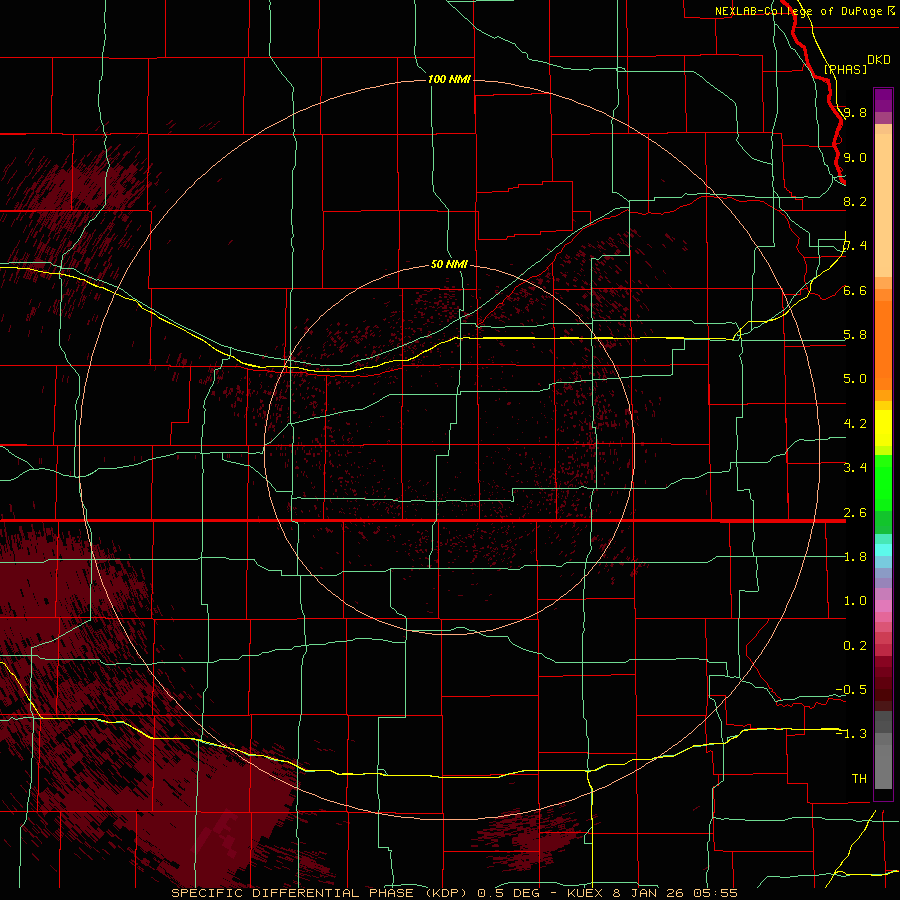The image size is (900, 900).
Task: Select the light peach band of the color bar
Action: click(883, 205)
